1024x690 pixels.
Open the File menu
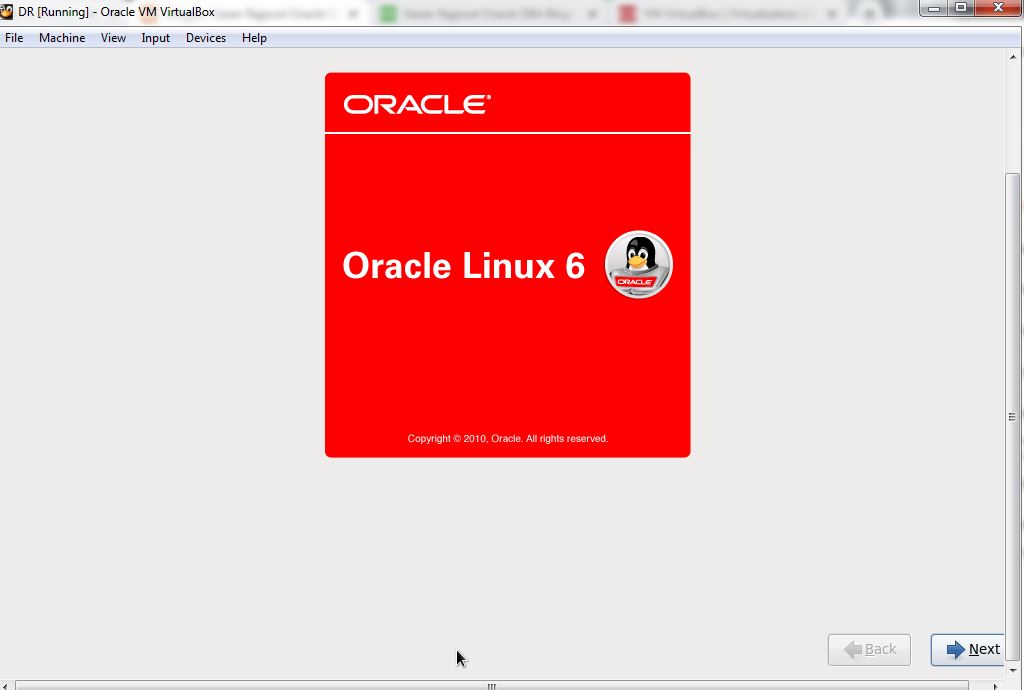point(14,38)
